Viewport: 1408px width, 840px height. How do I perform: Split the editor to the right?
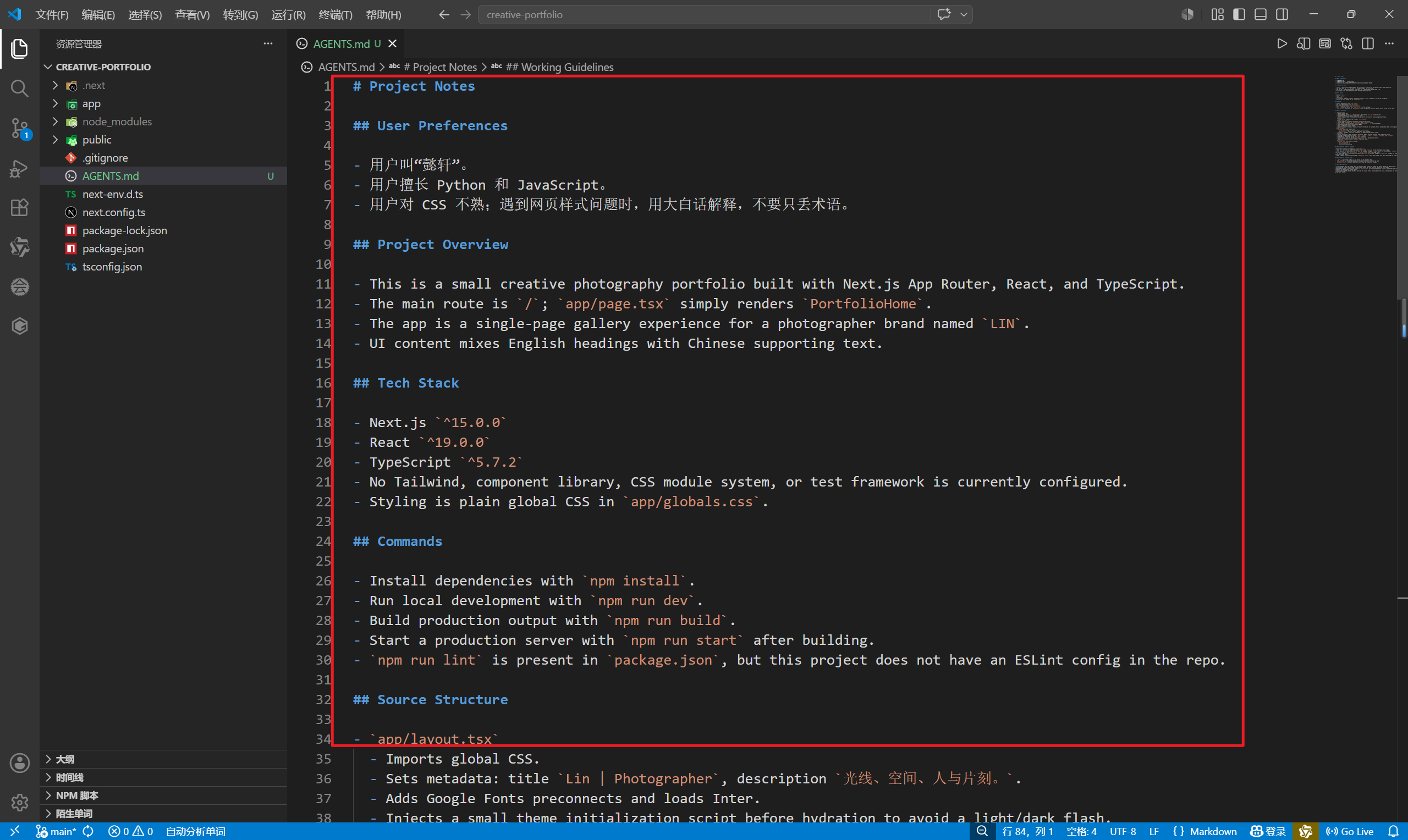(x=1368, y=43)
